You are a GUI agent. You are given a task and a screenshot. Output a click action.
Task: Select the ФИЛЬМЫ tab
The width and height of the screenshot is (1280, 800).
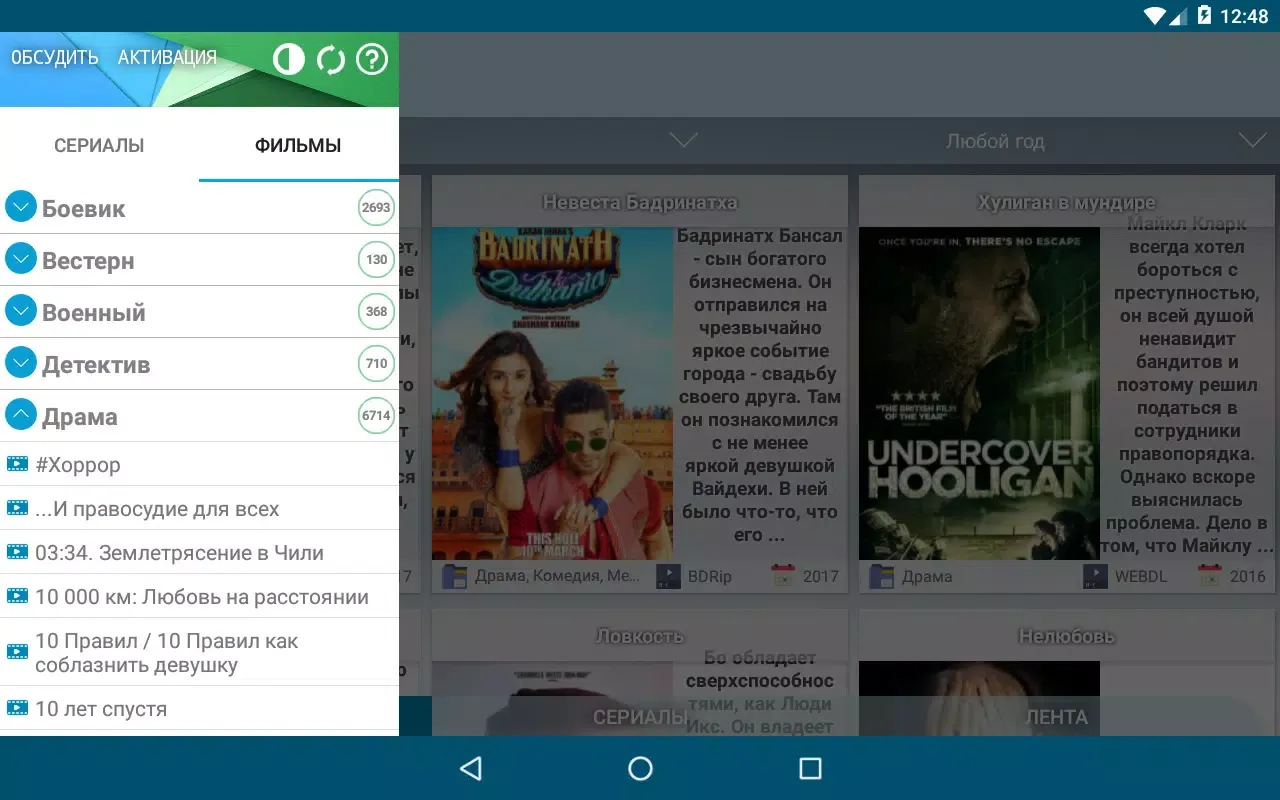coord(298,146)
